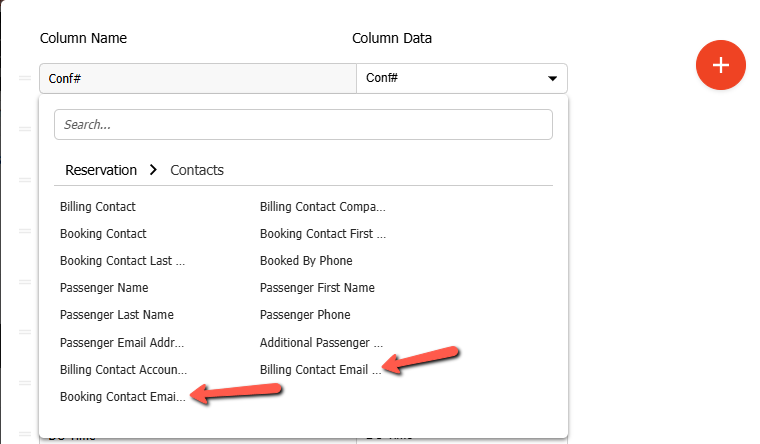Pick the Passenger Phone option
The width and height of the screenshot is (760, 444).
pos(305,315)
